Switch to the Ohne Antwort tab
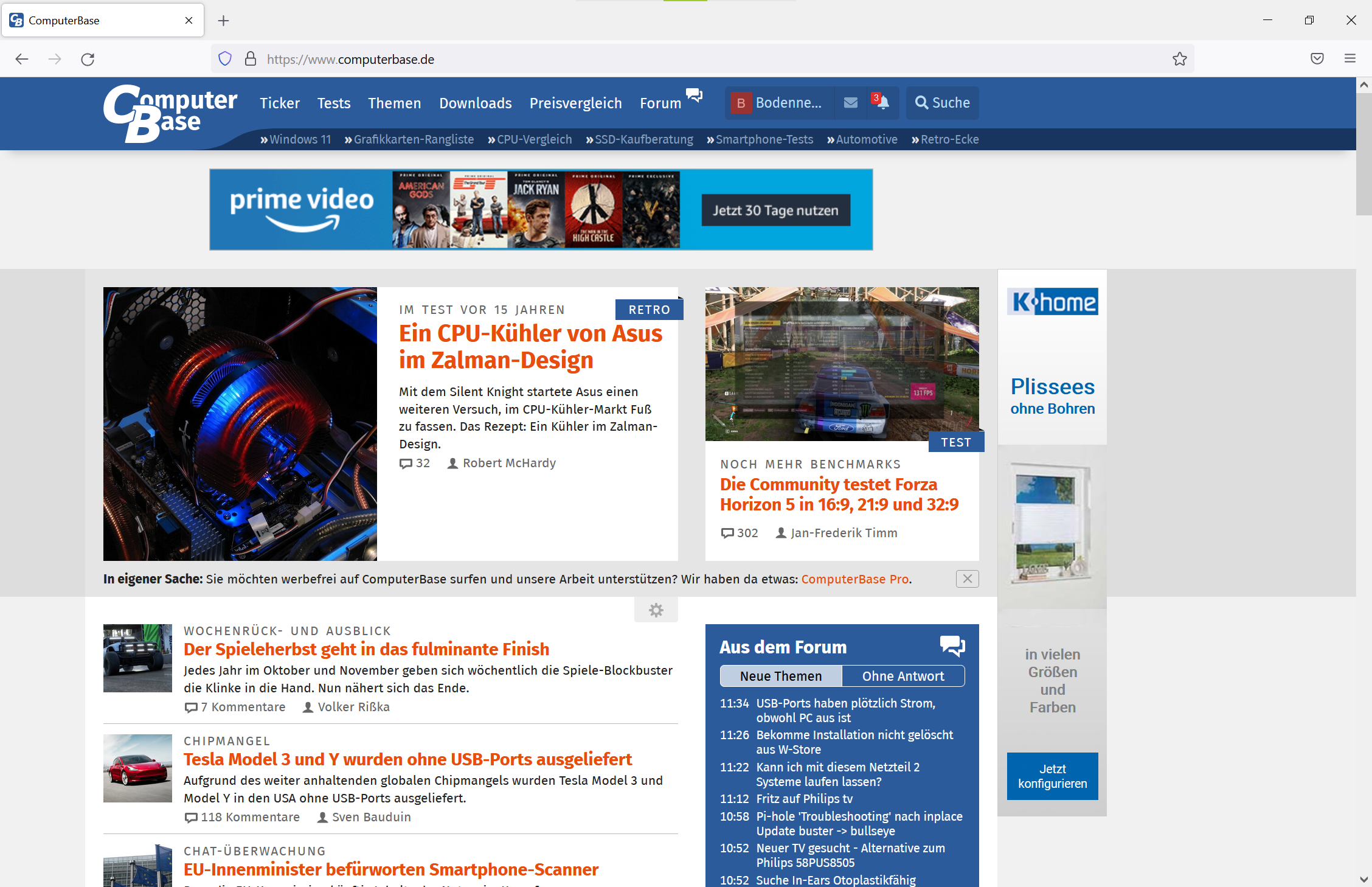Screen dimensions: 1372x887 point(903,676)
